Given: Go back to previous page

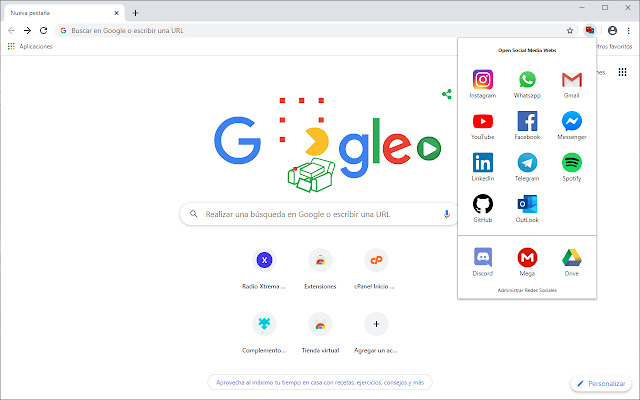Looking at the screenshot, I should [x=11, y=31].
